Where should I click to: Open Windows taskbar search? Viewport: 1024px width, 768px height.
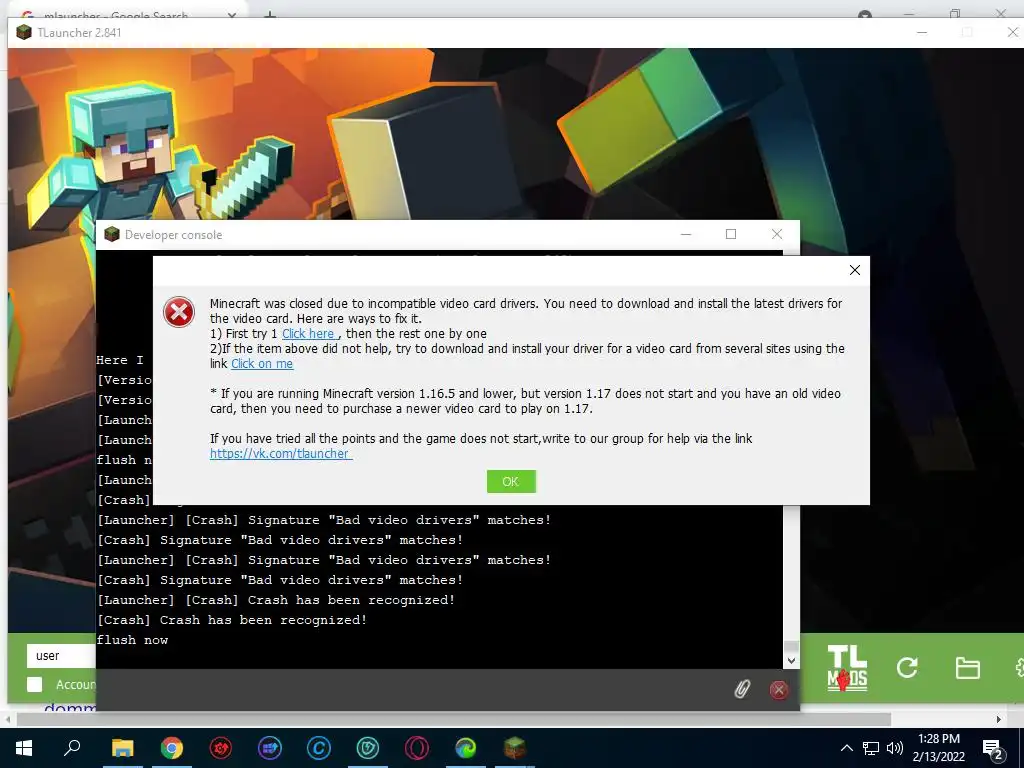click(x=72, y=747)
